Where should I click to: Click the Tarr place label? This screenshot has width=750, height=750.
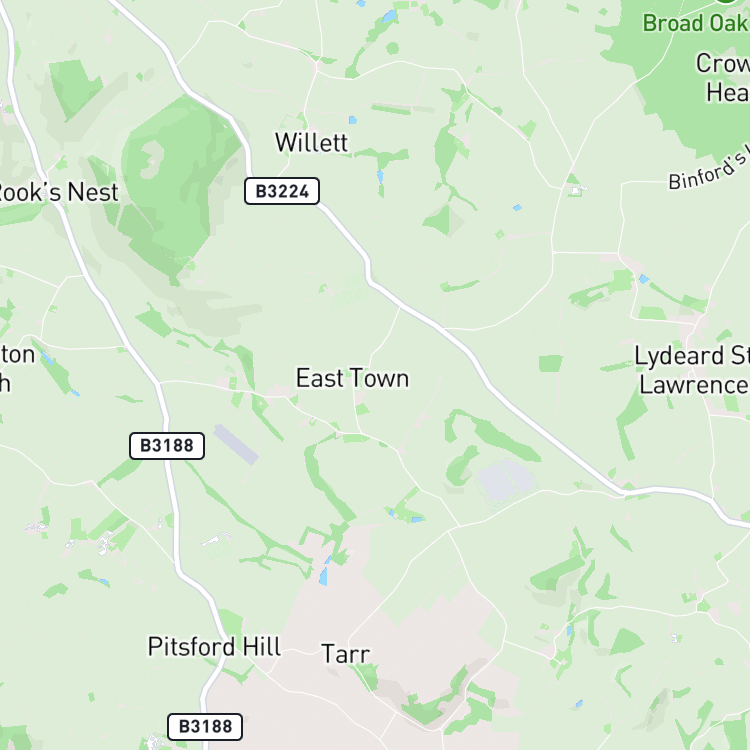(346, 654)
